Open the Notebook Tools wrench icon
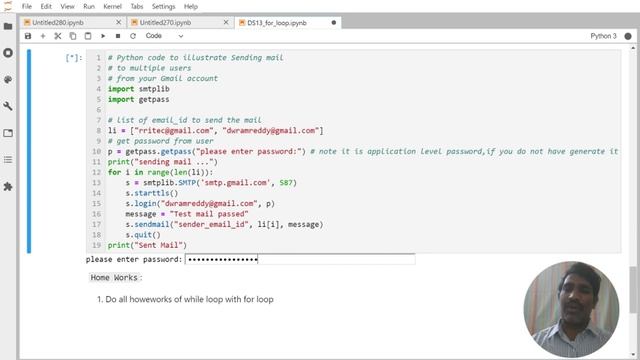The height and width of the screenshot is (360, 640). click(8, 107)
